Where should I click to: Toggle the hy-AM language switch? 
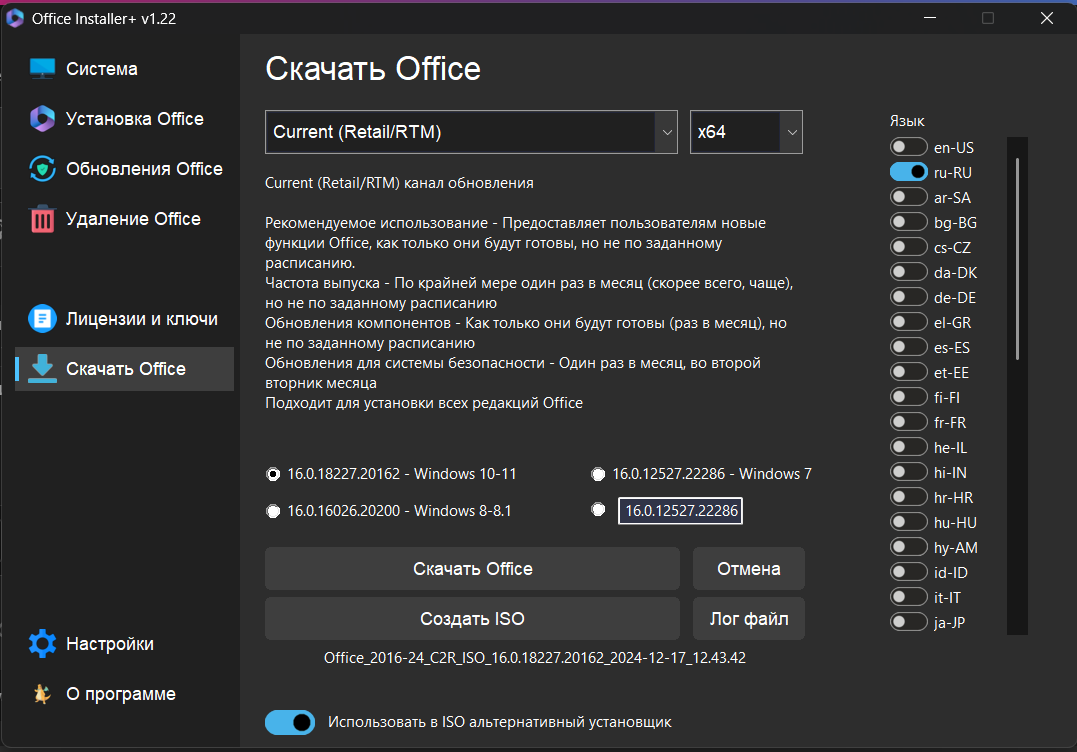point(909,547)
